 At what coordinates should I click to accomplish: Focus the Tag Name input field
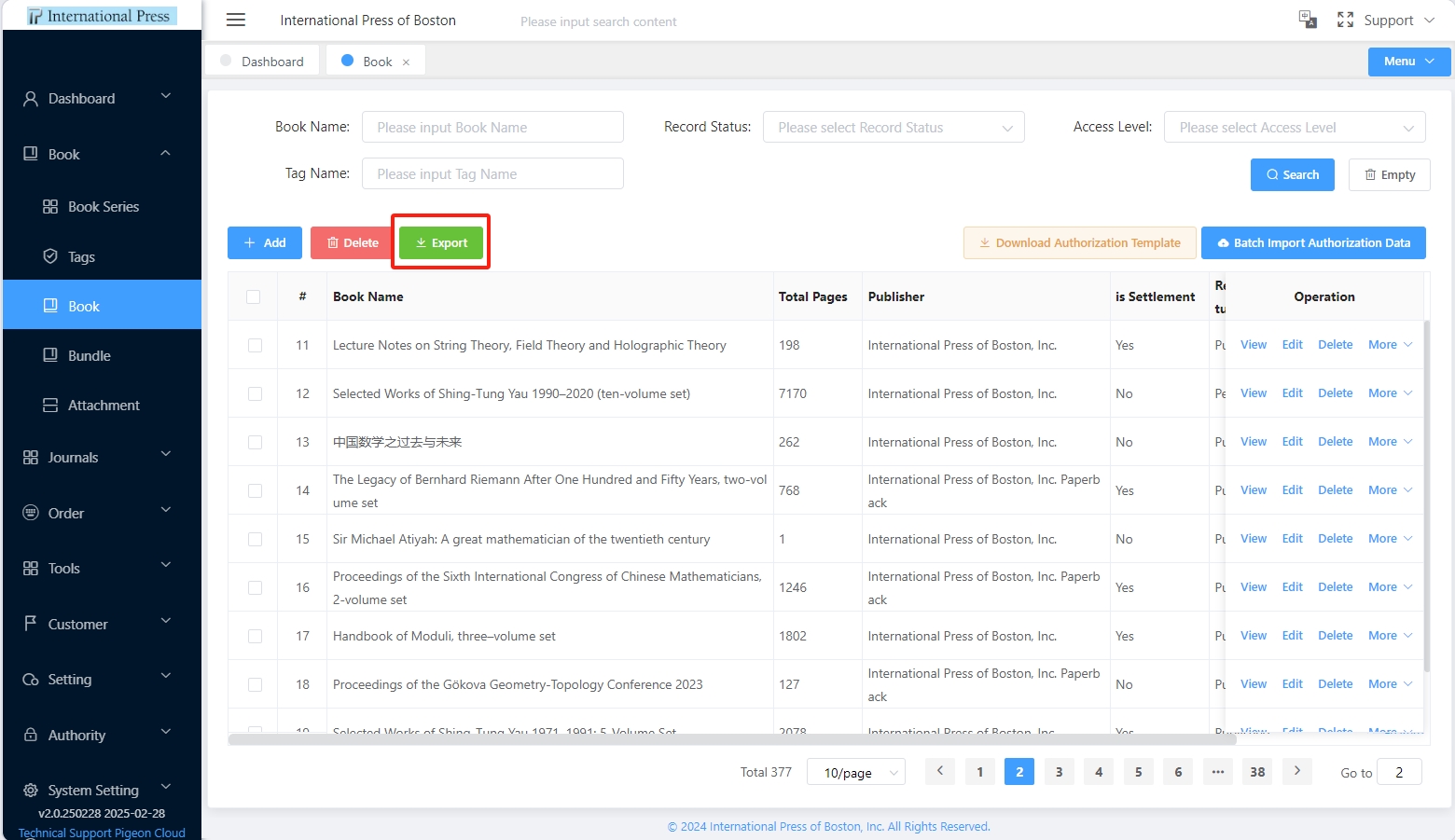pyautogui.click(x=492, y=173)
